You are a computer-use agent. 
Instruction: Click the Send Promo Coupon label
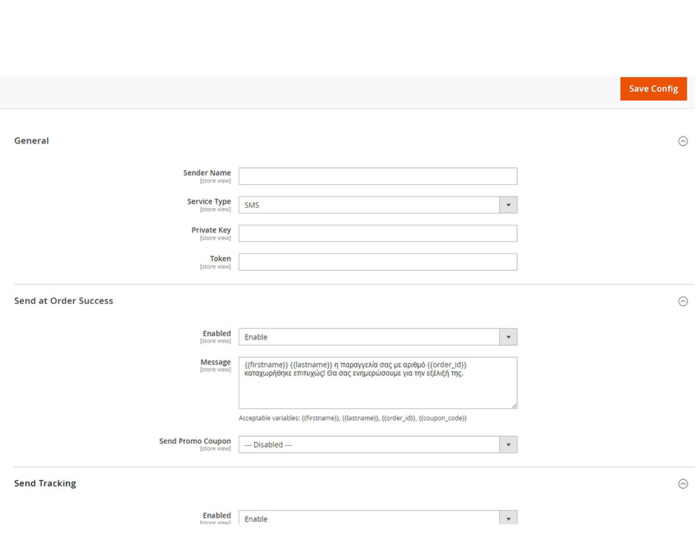(x=195, y=441)
